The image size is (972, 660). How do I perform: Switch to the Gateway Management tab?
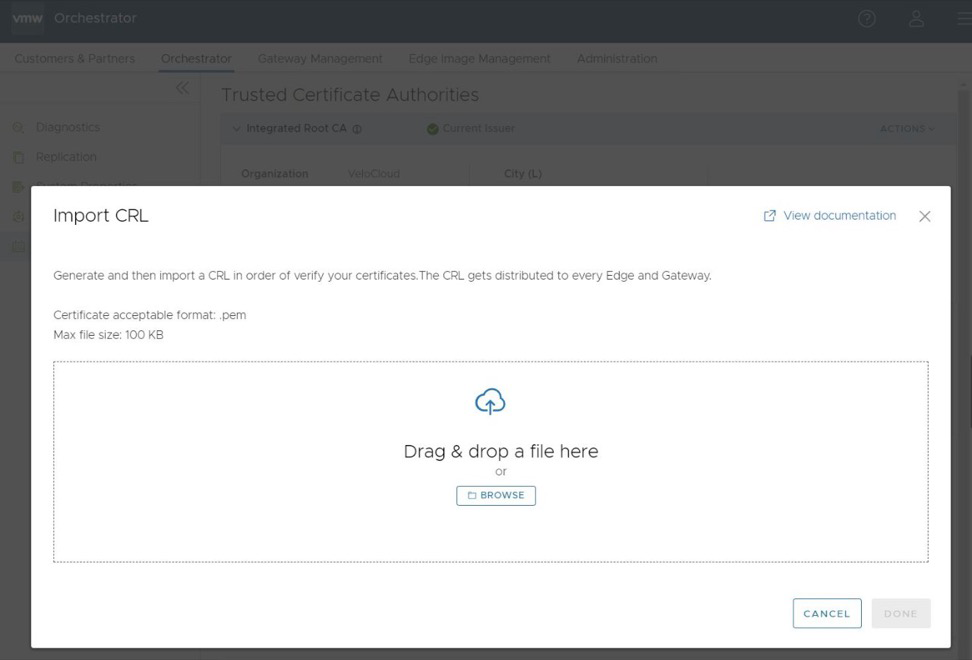click(320, 58)
